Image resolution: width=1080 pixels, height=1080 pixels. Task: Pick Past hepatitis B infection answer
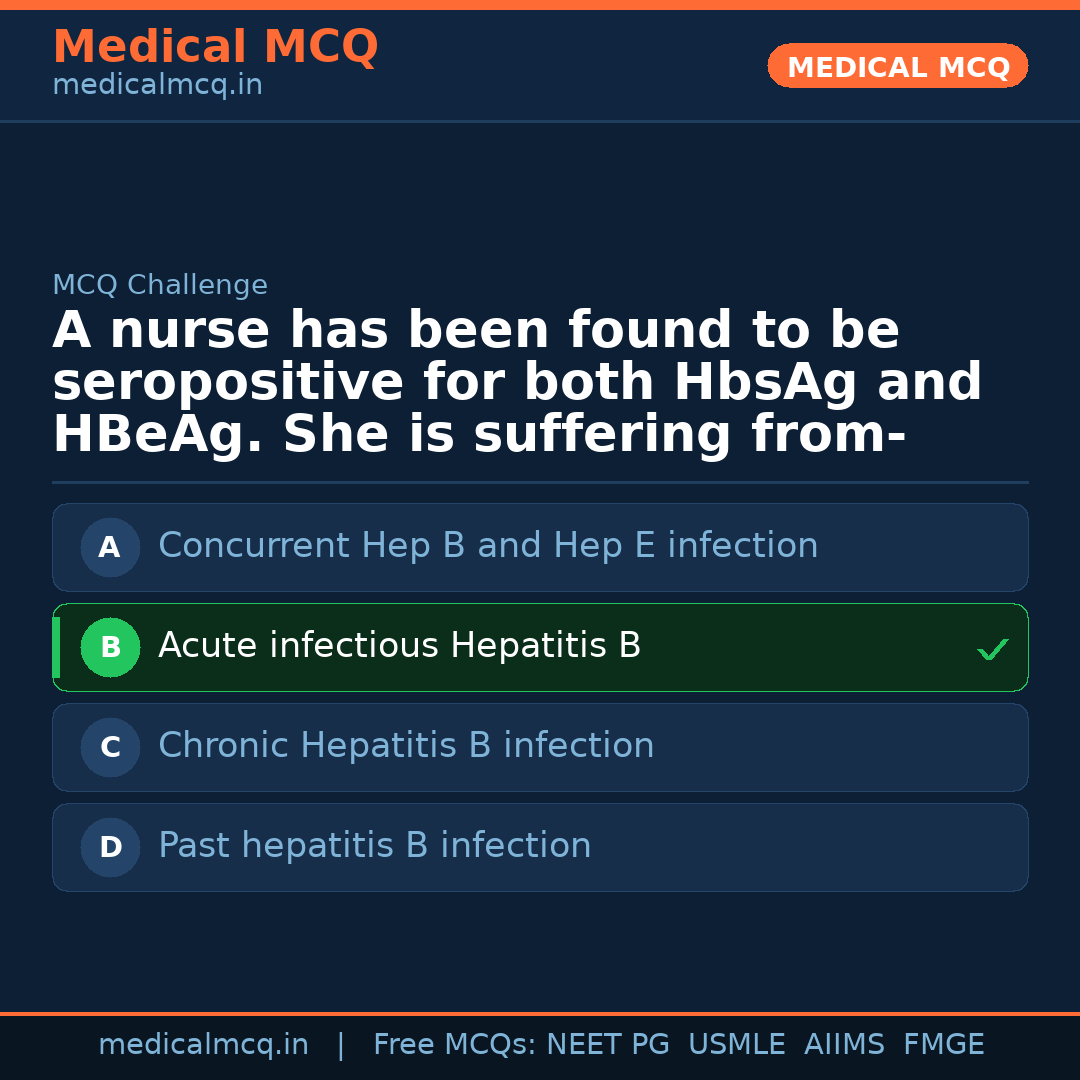point(375,846)
